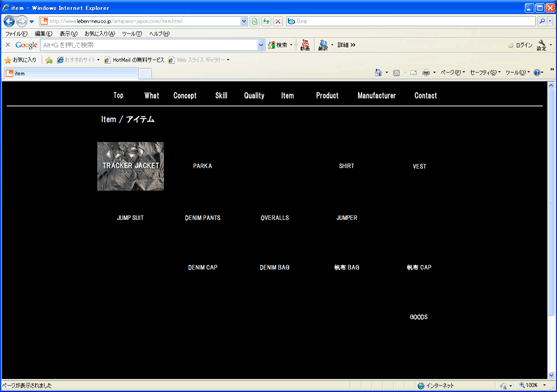Click the add to favorites bar icon

click(49, 60)
